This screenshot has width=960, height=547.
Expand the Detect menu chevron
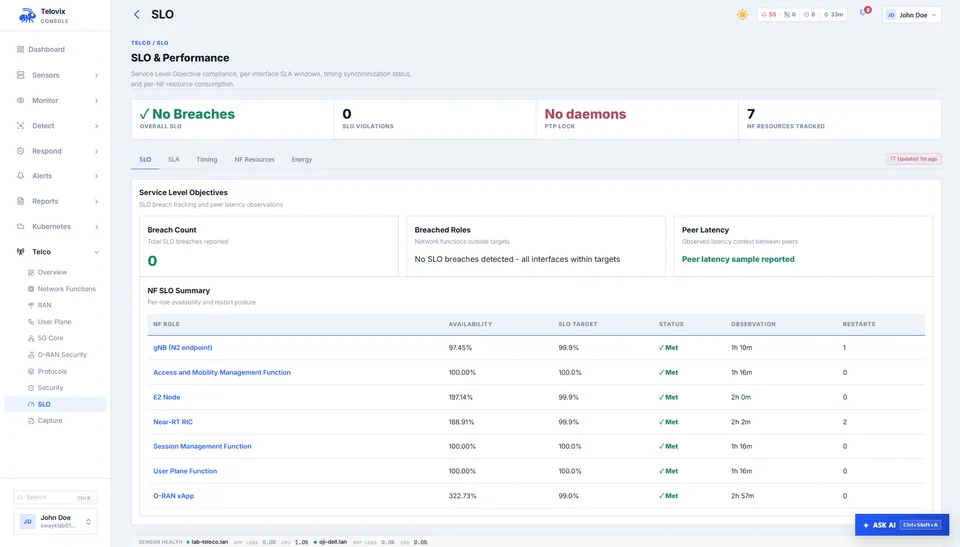click(x=96, y=126)
